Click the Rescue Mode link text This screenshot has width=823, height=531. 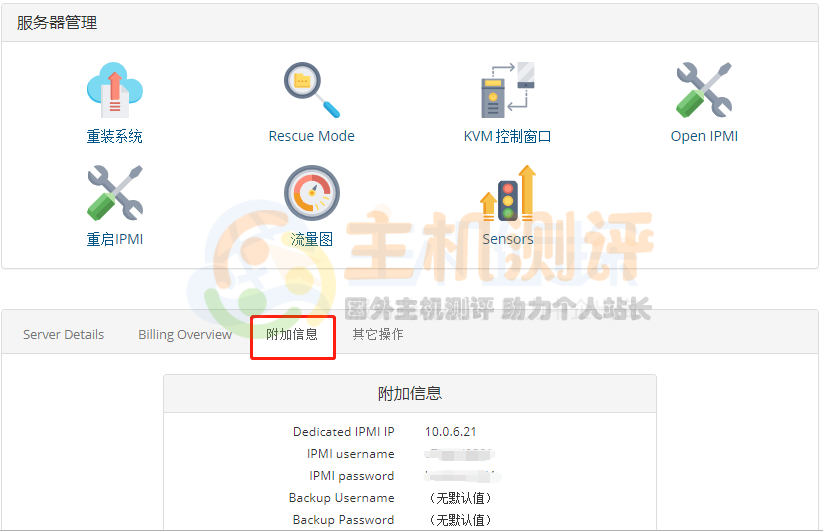[312, 136]
